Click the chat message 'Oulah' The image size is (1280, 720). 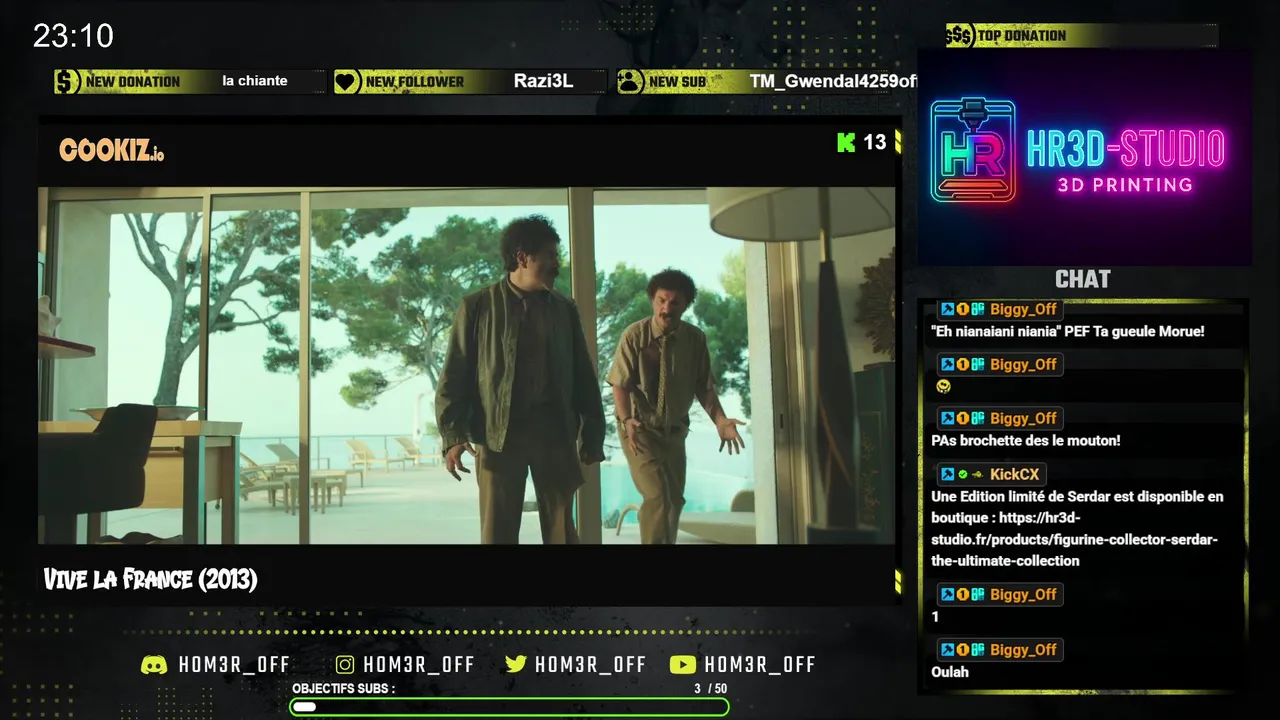click(x=950, y=672)
